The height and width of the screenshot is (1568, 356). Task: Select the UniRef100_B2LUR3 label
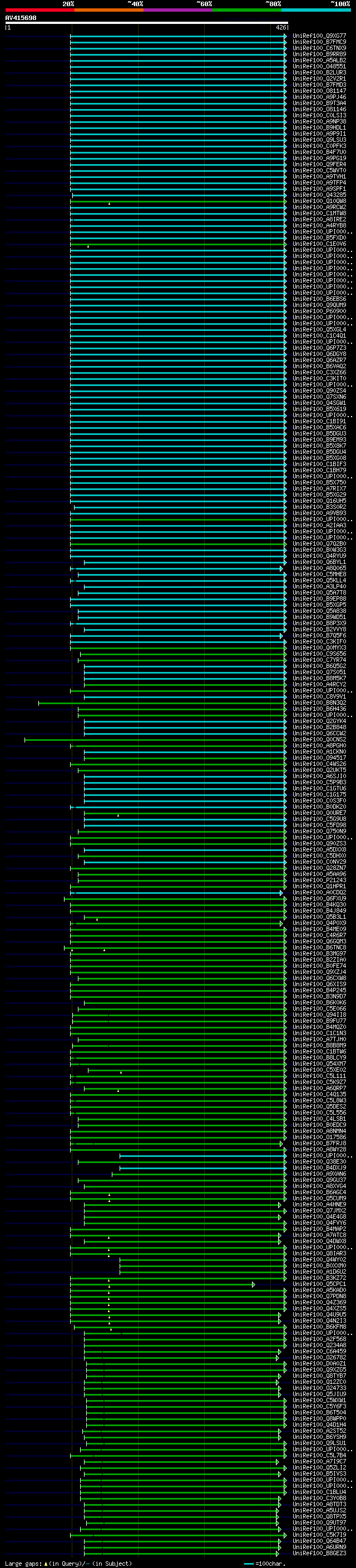(x=319, y=72)
